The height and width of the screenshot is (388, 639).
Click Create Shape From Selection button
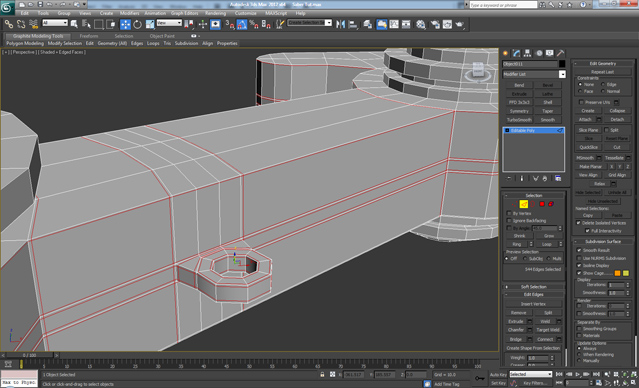click(x=533, y=348)
